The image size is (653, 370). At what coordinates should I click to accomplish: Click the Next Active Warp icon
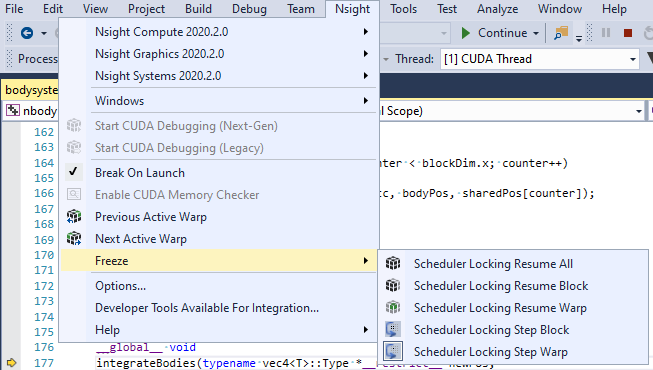click(74, 239)
